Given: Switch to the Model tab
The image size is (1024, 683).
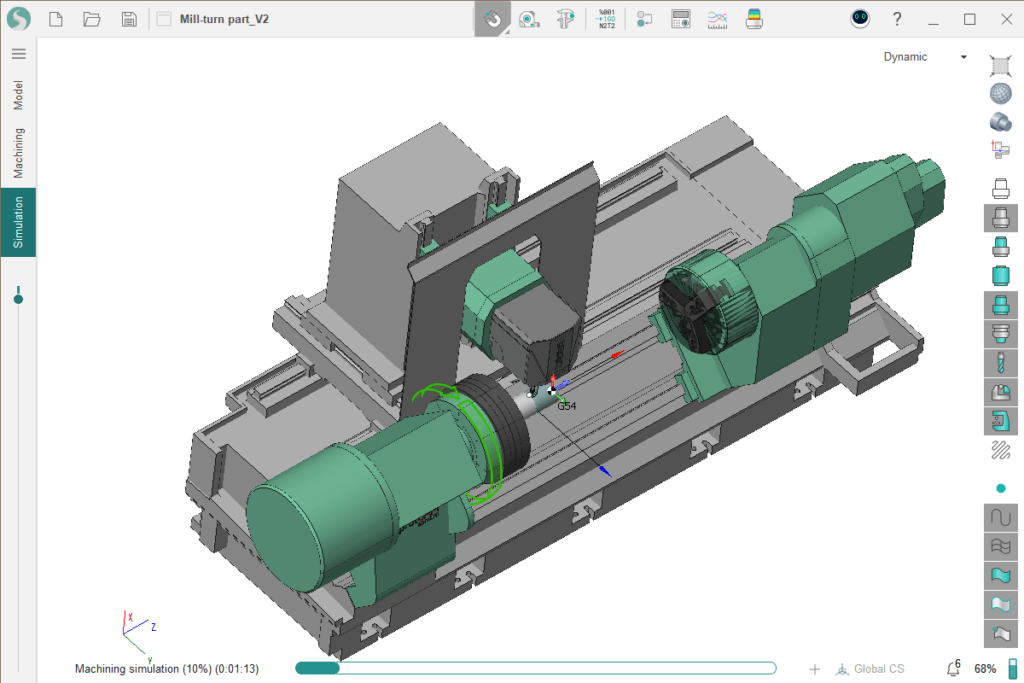Looking at the screenshot, I should 18,96.
